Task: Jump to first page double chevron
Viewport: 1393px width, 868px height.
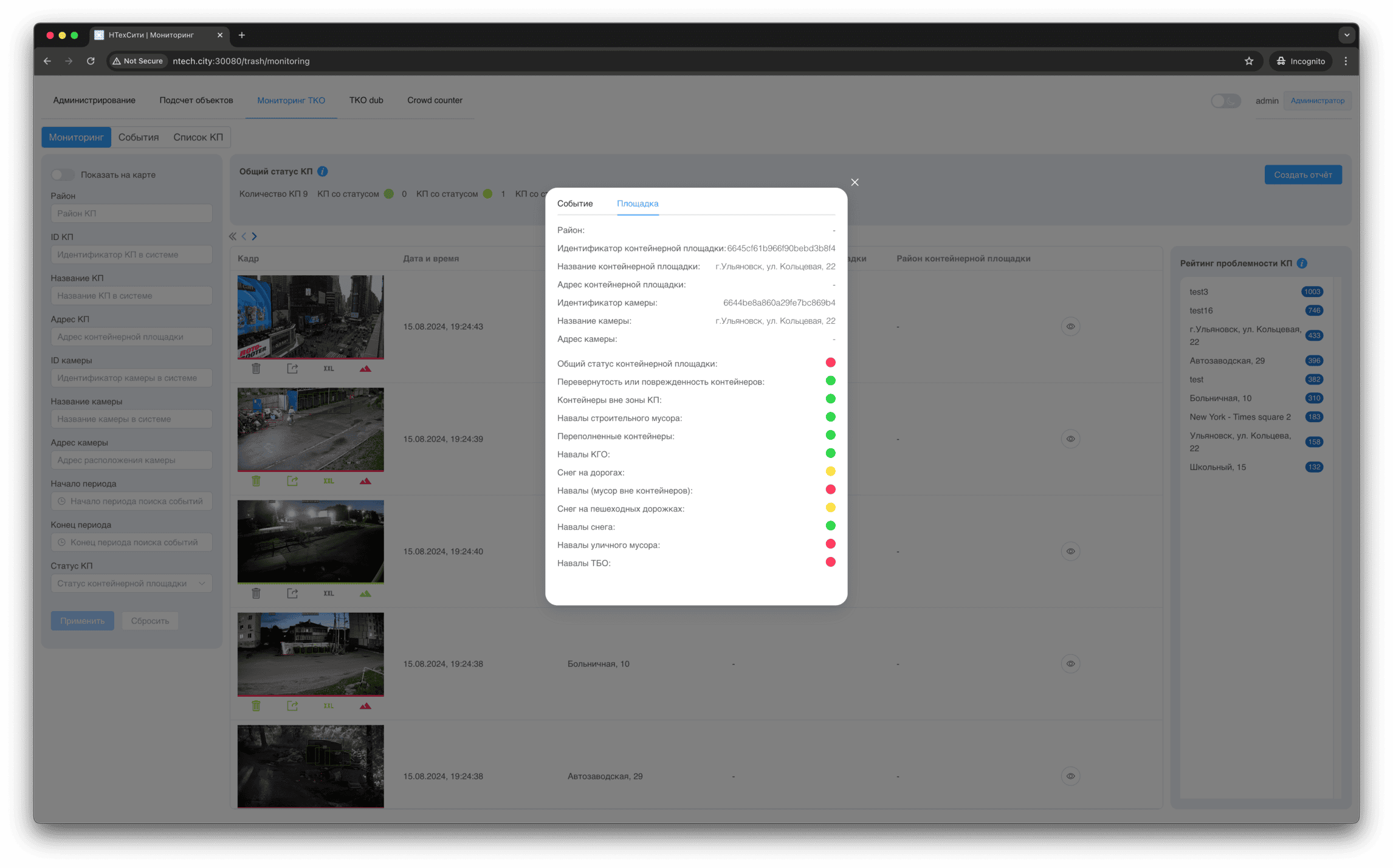Action: tap(233, 236)
